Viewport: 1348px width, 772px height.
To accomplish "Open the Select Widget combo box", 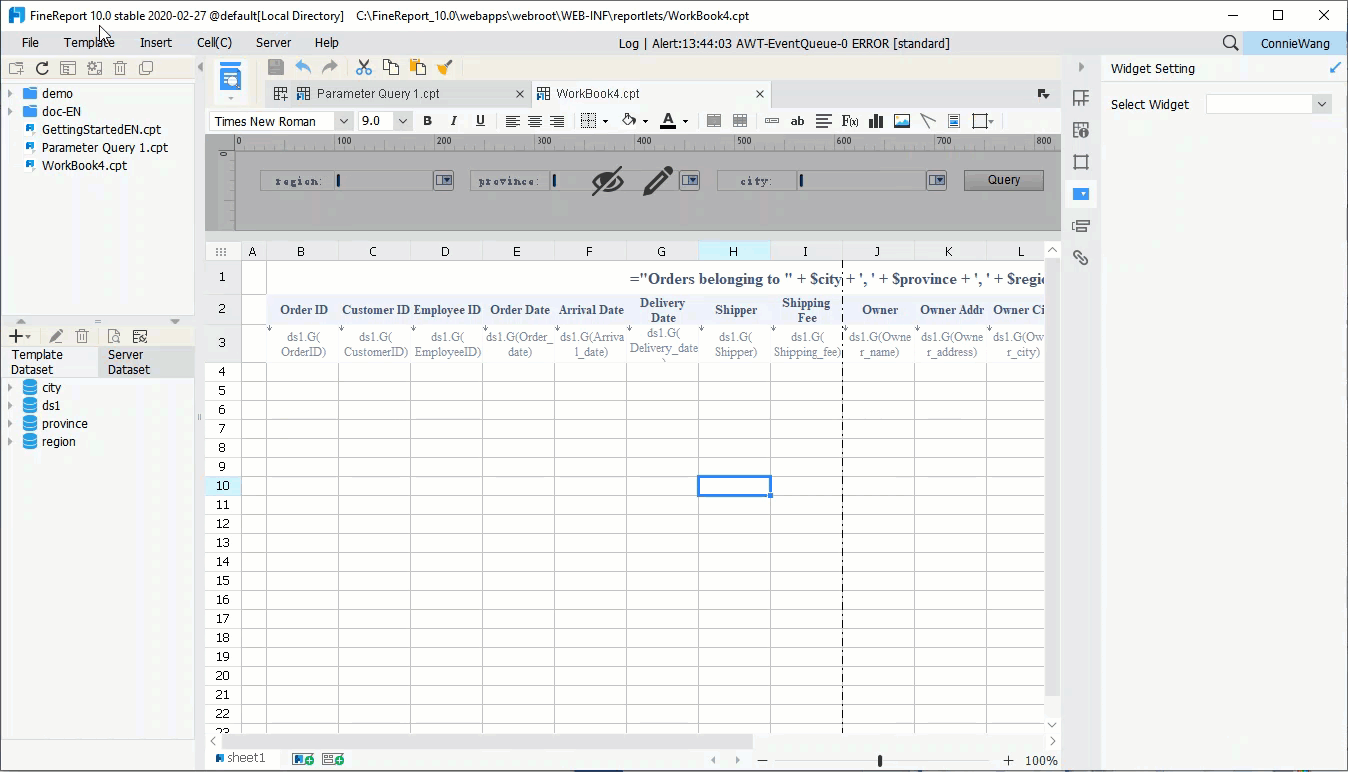I will (1269, 104).
